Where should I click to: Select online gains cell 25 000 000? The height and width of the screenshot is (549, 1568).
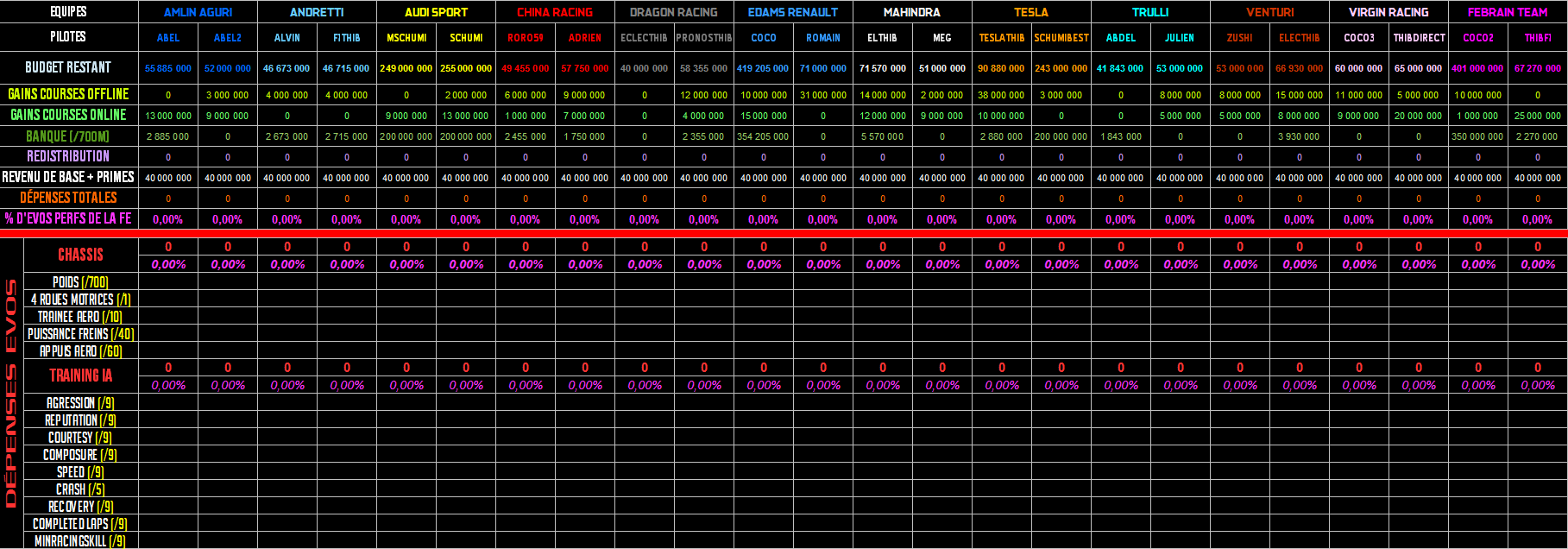pyautogui.click(x=1538, y=116)
